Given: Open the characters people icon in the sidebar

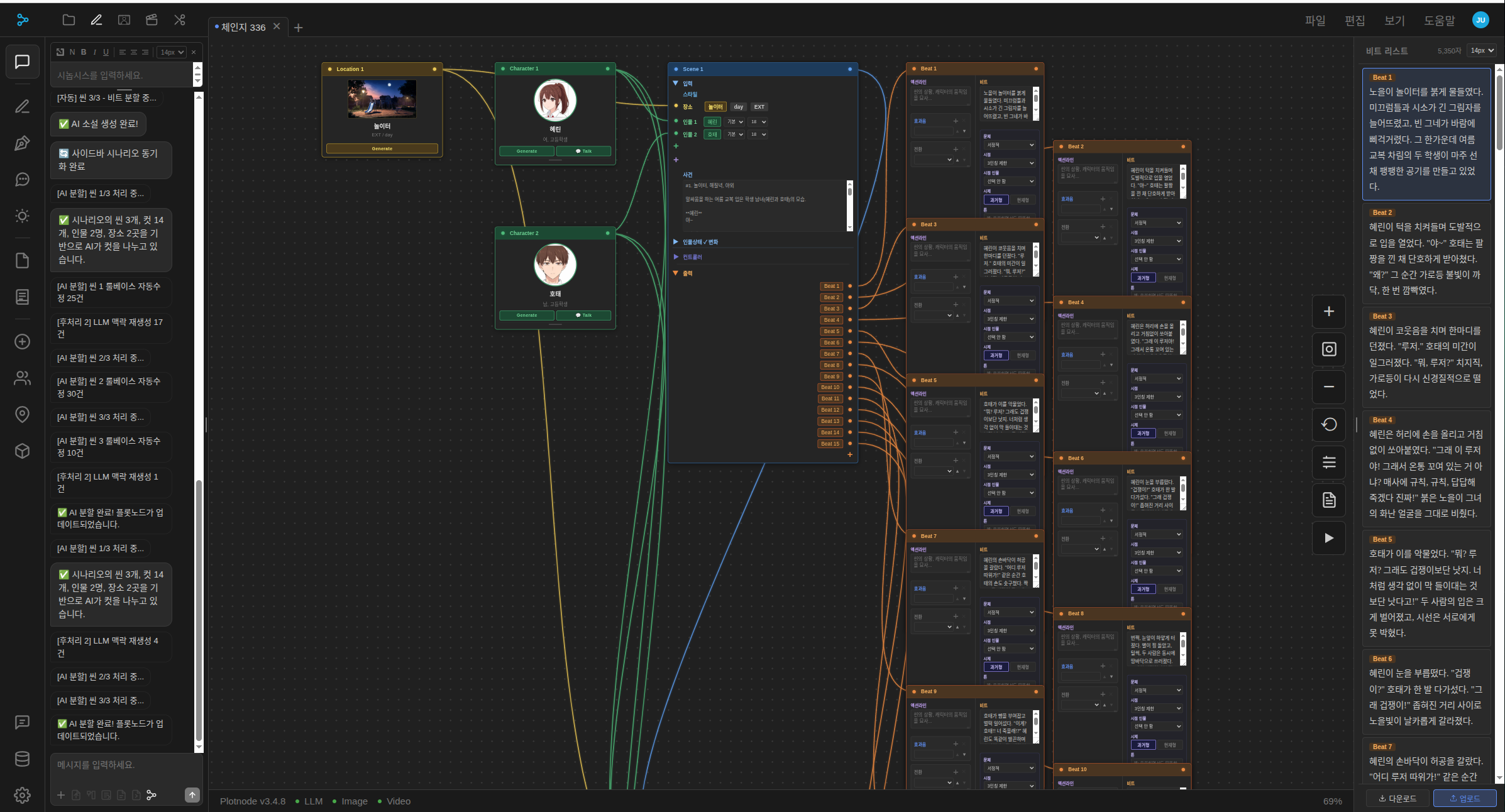Looking at the screenshot, I should 22,378.
